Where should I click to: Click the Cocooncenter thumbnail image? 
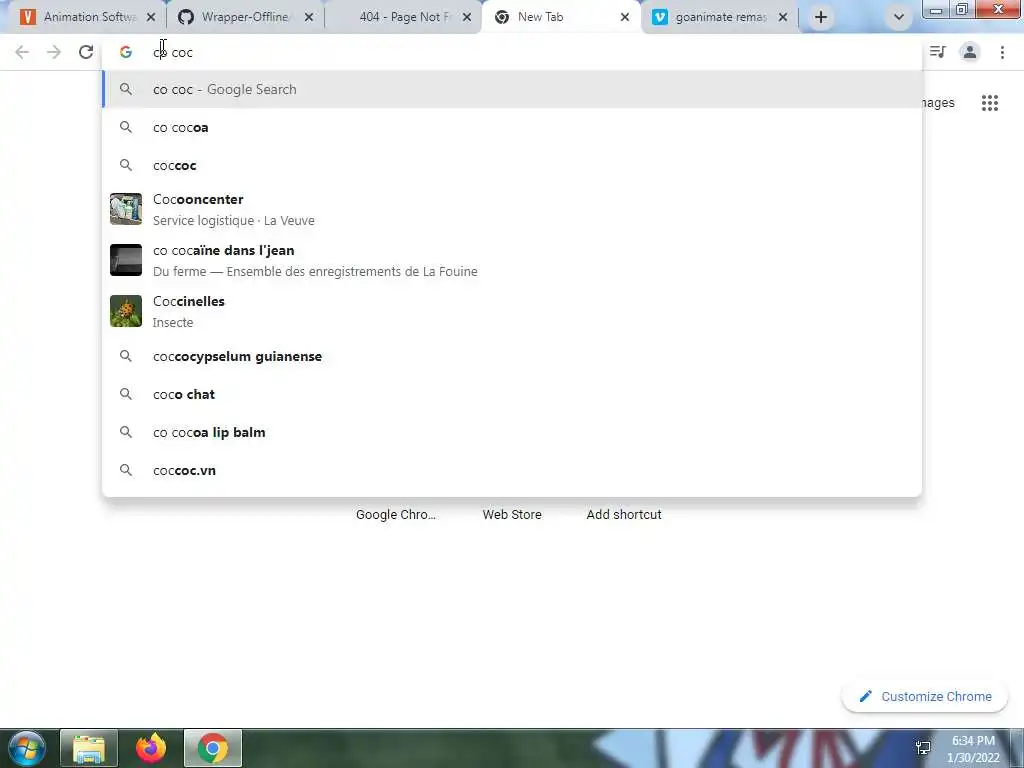click(x=126, y=209)
